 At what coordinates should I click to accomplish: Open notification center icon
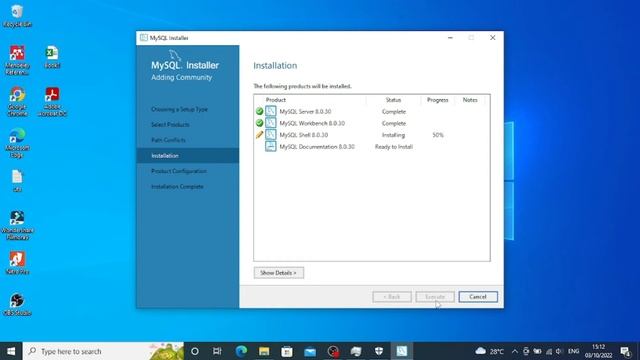[625, 351]
